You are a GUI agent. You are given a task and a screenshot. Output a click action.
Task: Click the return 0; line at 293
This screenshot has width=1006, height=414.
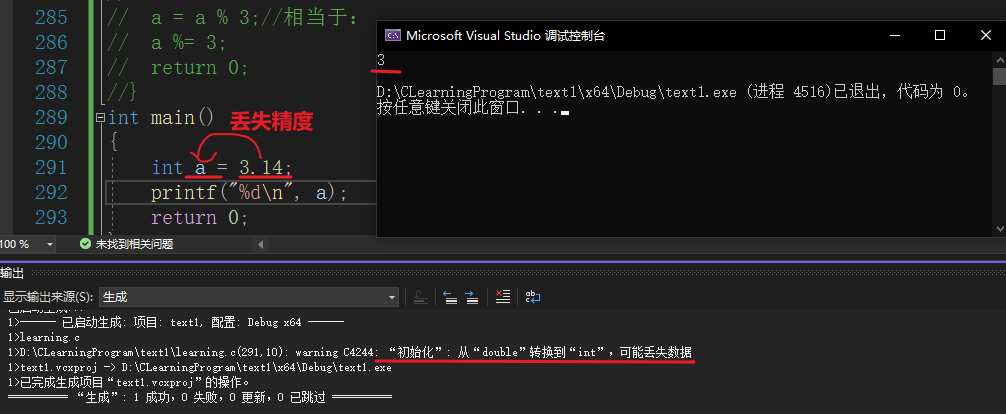[199, 218]
